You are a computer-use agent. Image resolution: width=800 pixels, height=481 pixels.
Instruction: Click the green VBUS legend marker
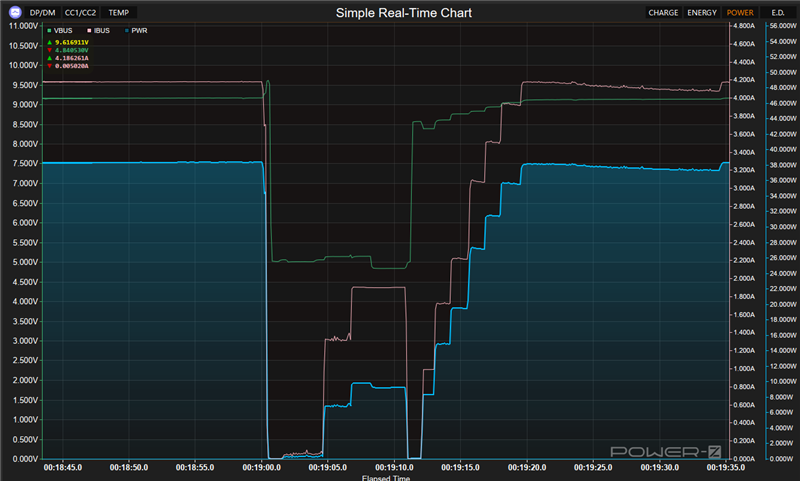click(x=50, y=31)
